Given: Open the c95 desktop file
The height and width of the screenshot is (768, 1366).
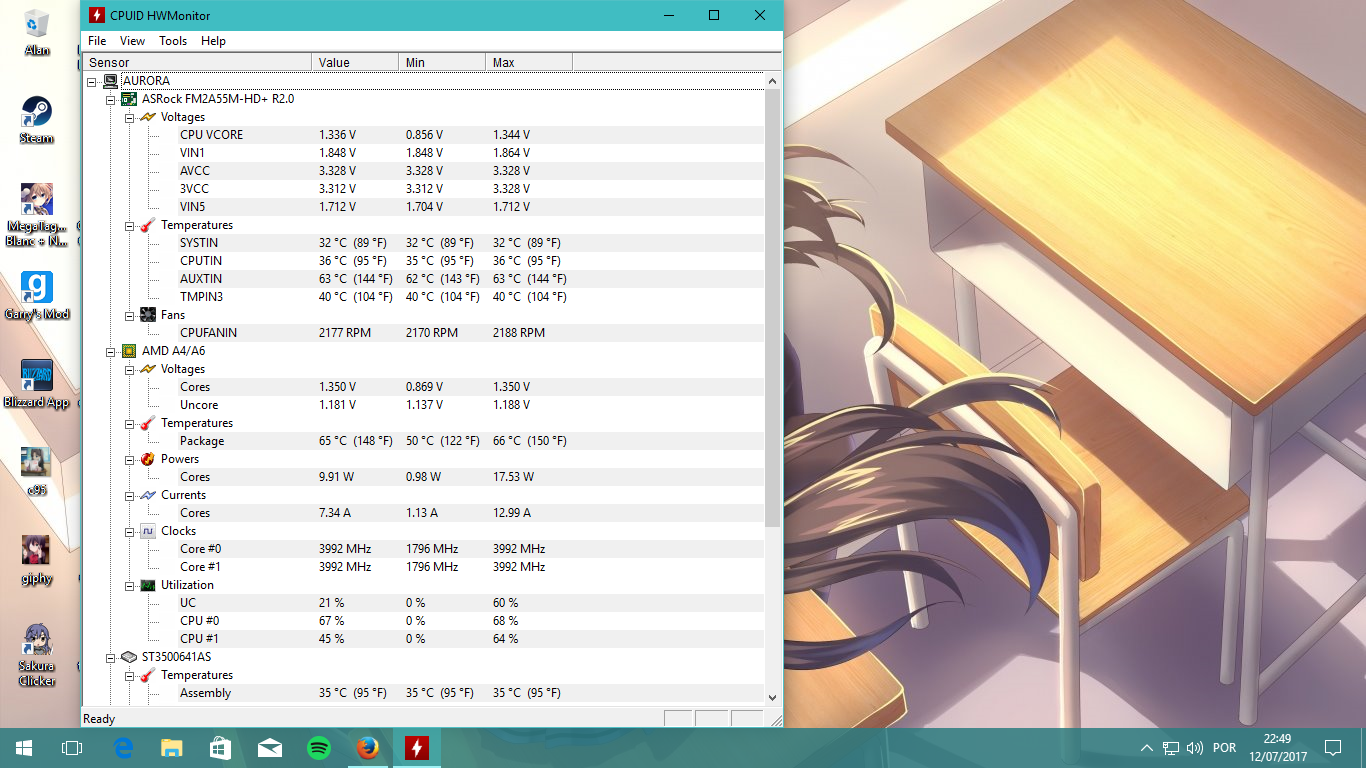Looking at the screenshot, I should pyautogui.click(x=37, y=472).
